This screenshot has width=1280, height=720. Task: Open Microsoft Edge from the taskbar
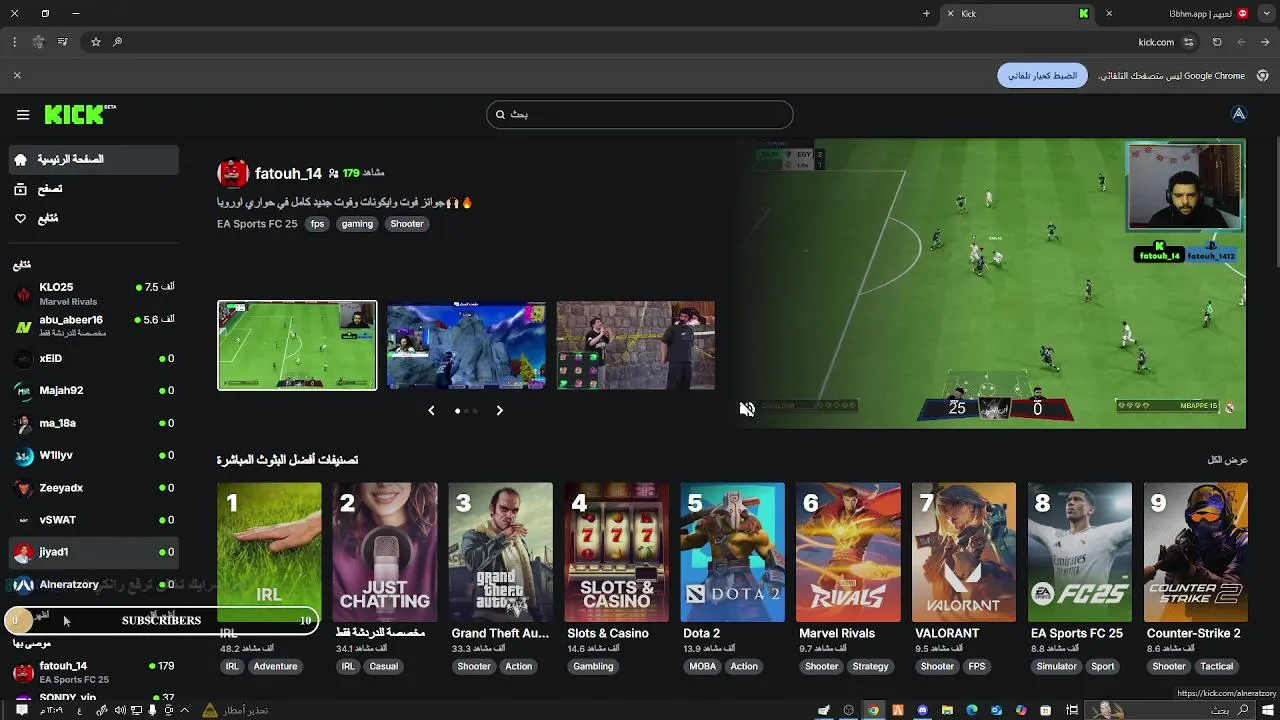coord(971,710)
